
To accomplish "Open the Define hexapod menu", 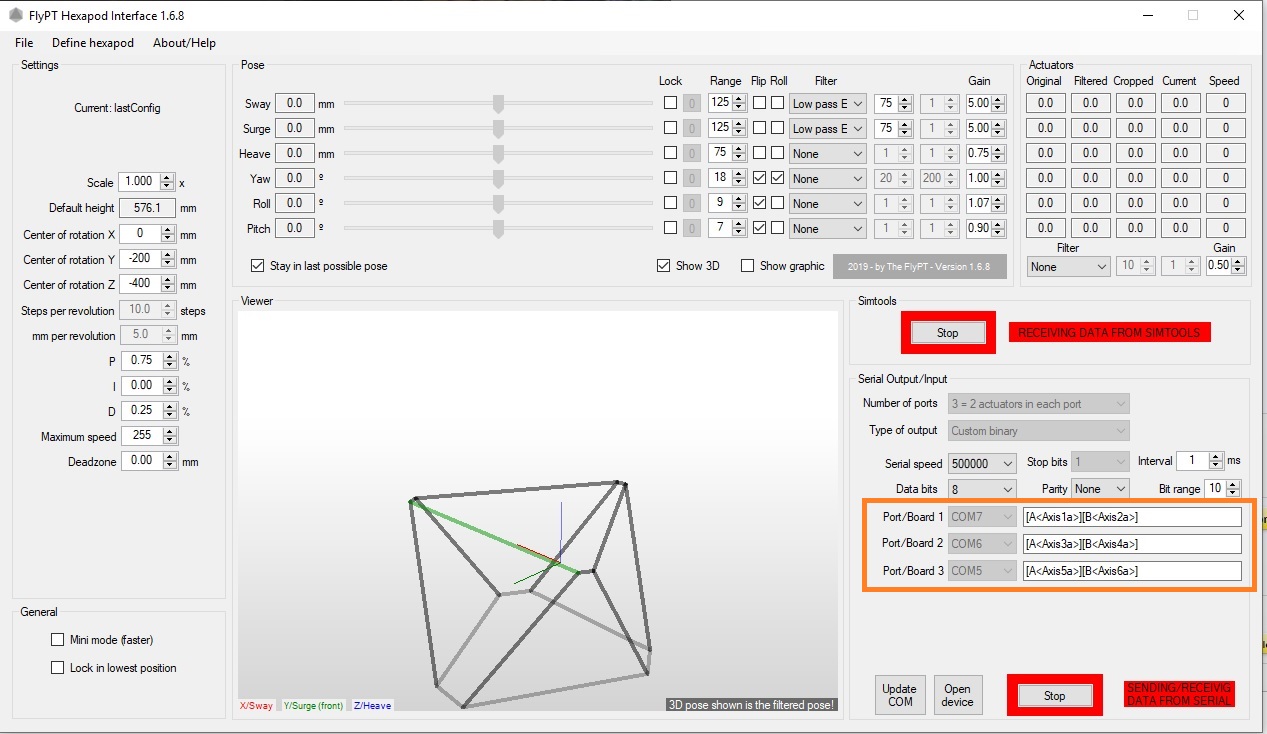I will 92,43.
